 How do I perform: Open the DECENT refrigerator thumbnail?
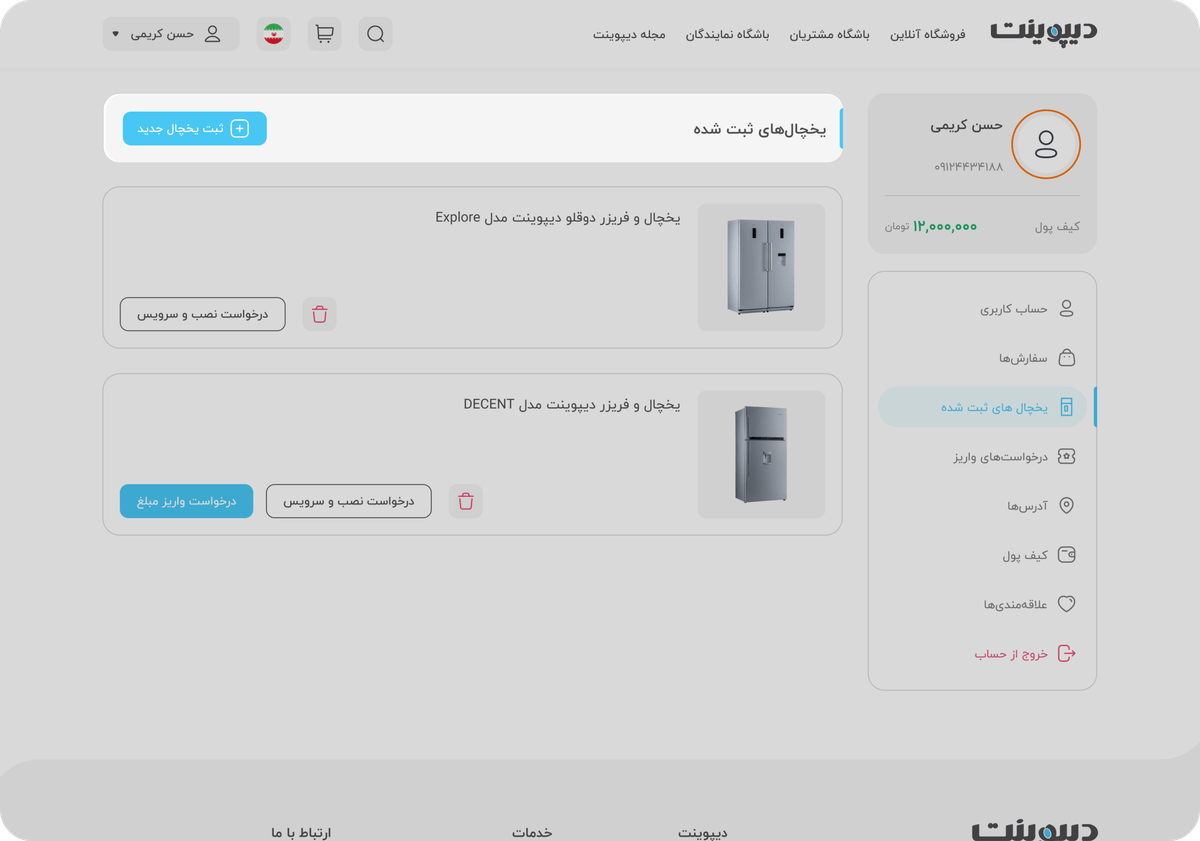point(761,454)
